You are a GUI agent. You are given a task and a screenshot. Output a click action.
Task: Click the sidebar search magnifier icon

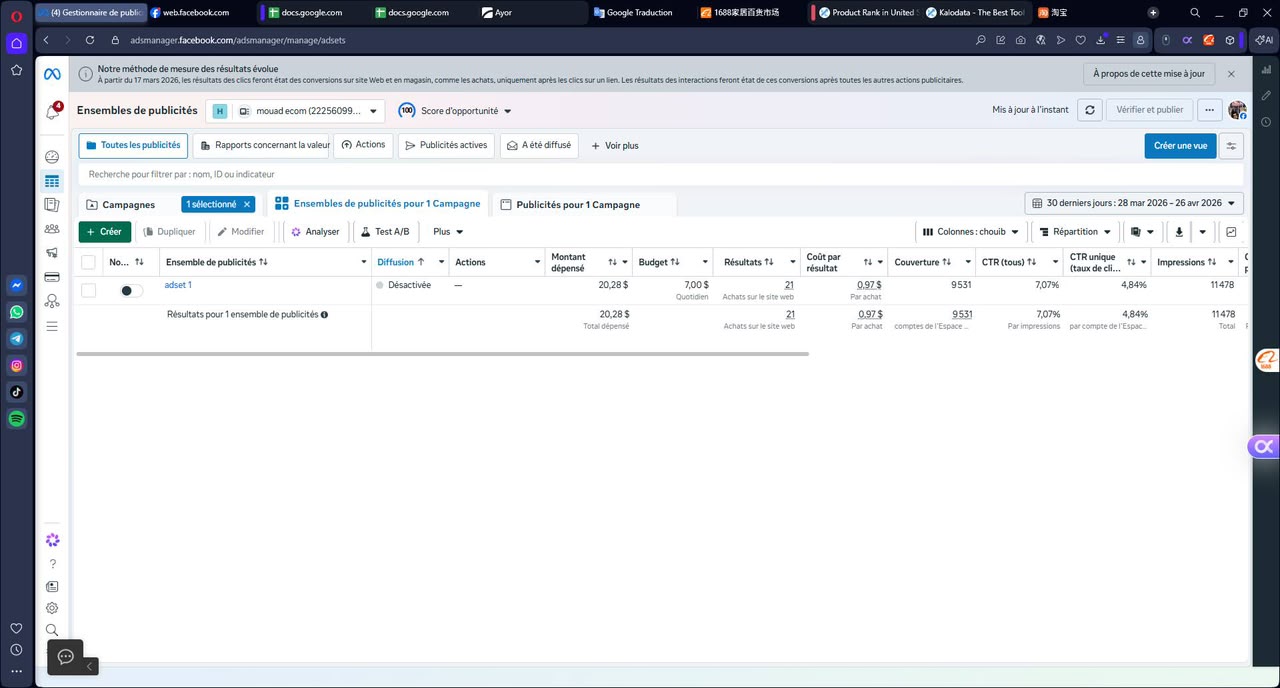coord(52,630)
